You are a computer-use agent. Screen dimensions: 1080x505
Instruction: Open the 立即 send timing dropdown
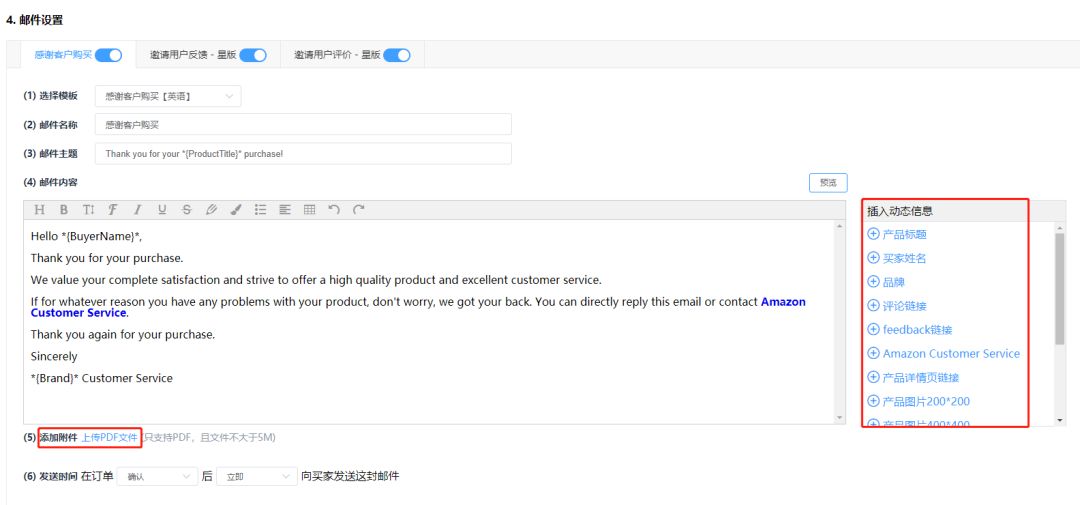[256, 477]
